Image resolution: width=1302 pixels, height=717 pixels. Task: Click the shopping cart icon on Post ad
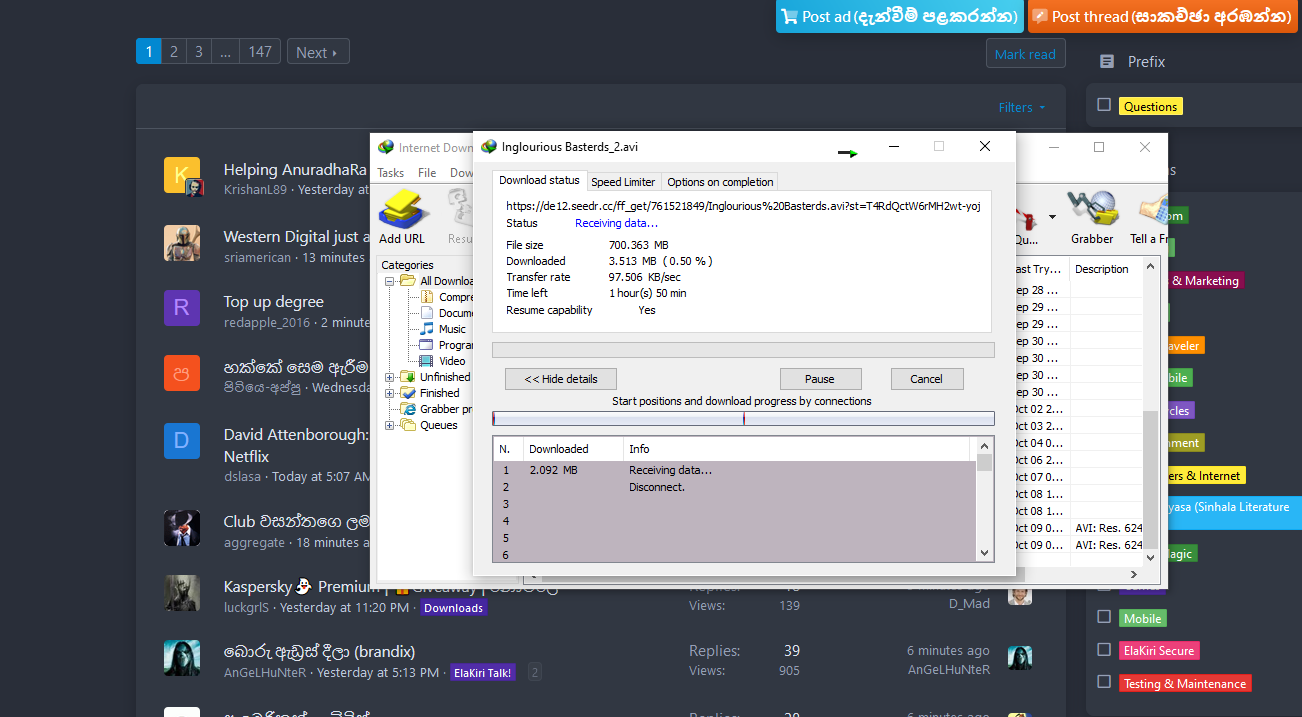[789, 16]
